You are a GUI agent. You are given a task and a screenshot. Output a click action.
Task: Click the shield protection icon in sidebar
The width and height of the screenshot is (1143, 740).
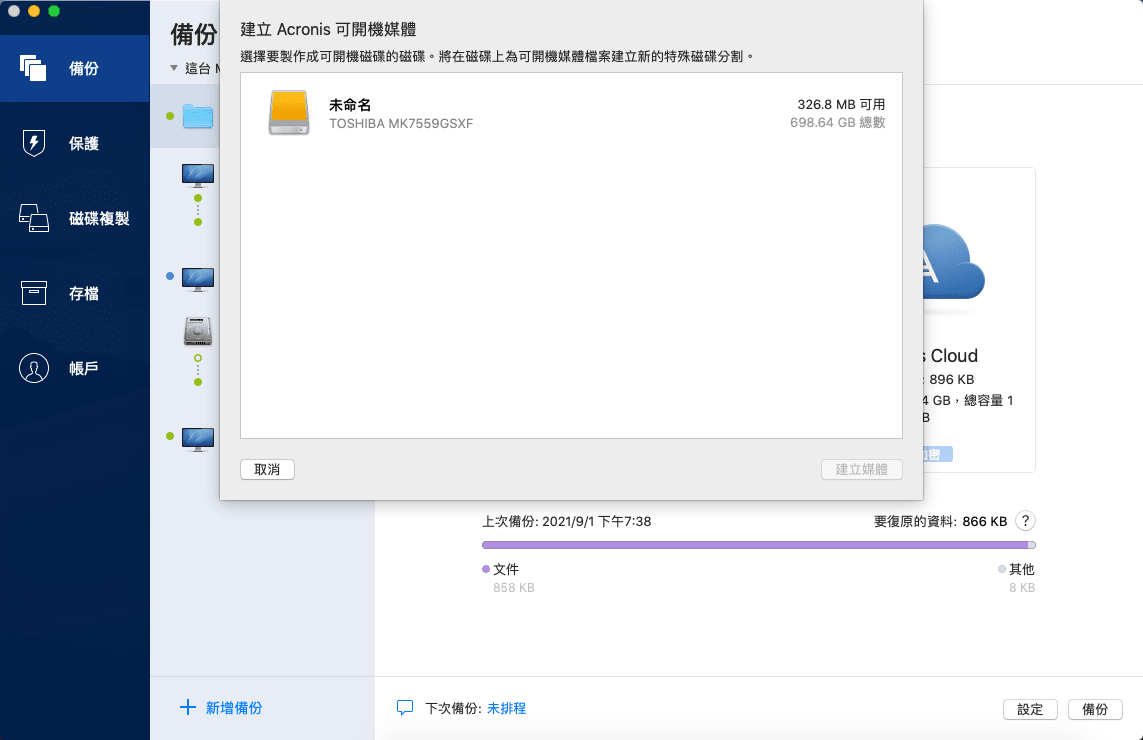(x=34, y=143)
